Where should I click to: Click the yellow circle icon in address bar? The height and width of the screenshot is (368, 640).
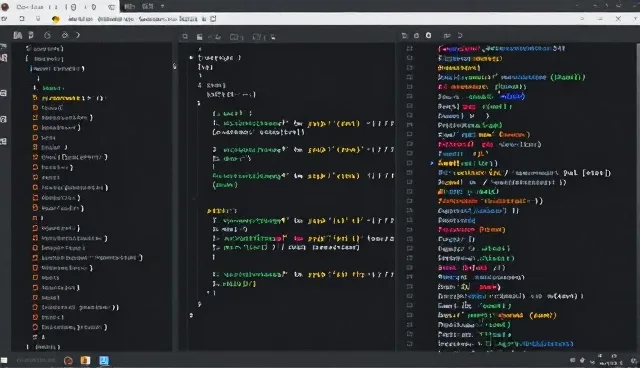[56, 19]
